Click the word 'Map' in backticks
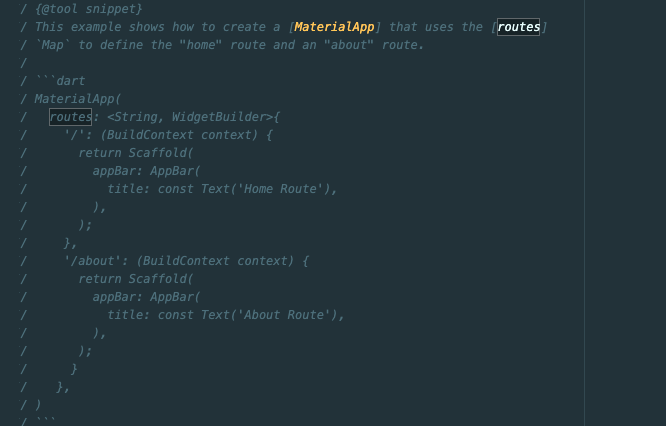Viewport: 666px width, 426px height. pos(53,45)
